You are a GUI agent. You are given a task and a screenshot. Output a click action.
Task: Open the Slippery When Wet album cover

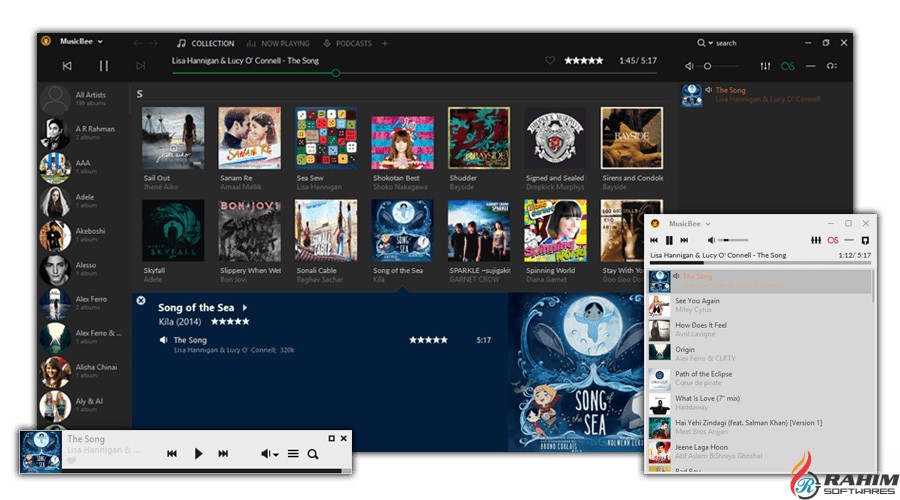[249, 230]
